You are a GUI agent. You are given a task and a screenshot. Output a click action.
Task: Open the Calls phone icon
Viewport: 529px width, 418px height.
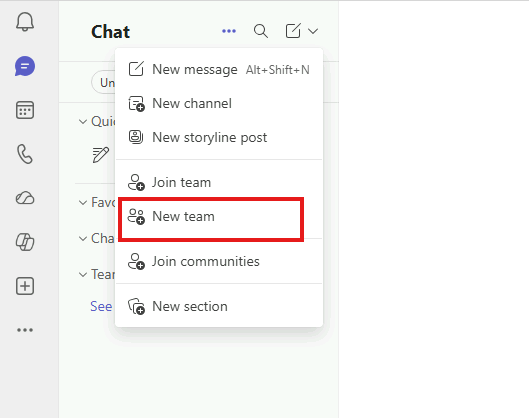pyautogui.click(x=25, y=154)
